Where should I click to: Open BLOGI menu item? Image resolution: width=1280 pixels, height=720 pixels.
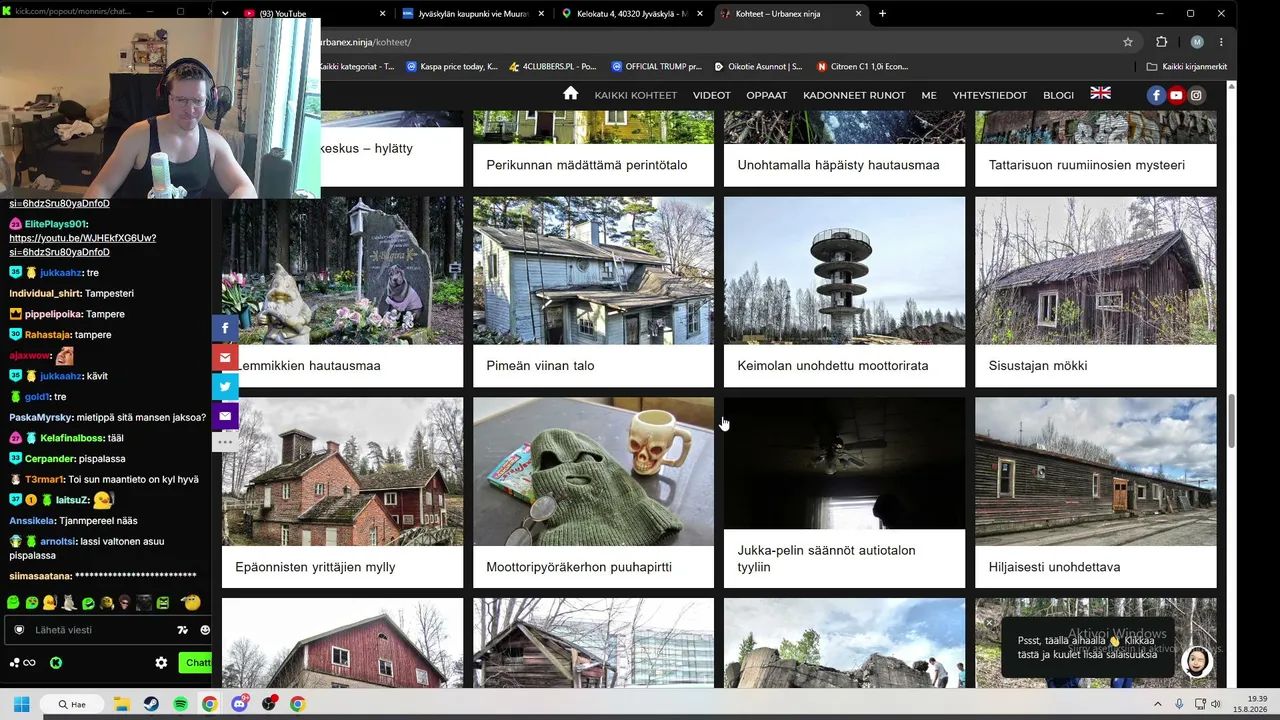coord(1058,95)
